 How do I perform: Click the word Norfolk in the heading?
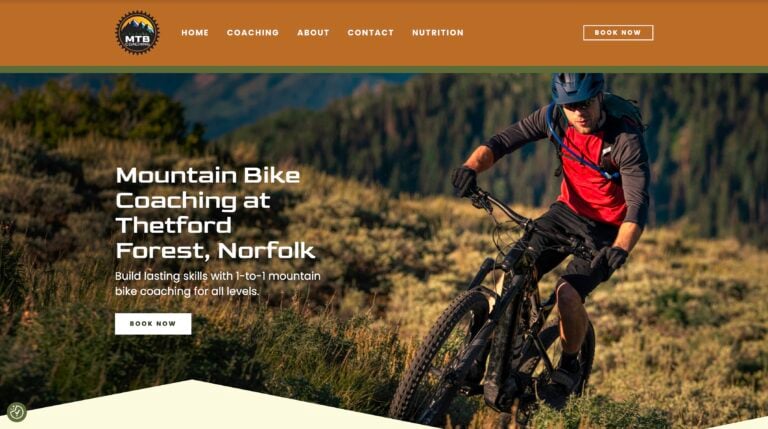pos(267,251)
